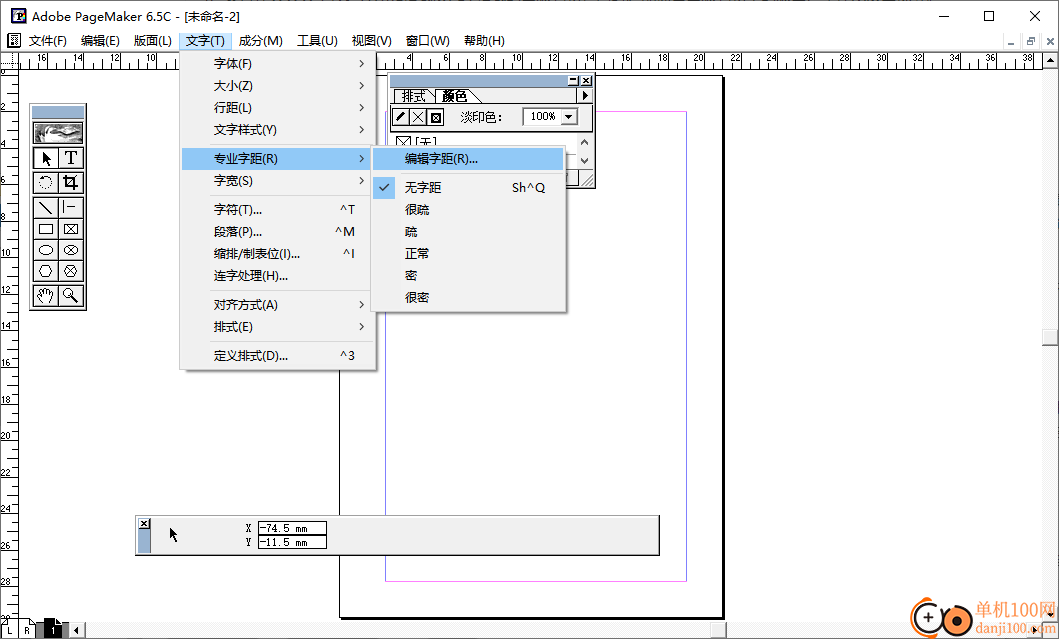1059x639 pixels.
Task: Open the 版面(L) menu
Action: pyautogui.click(x=153, y=41)
